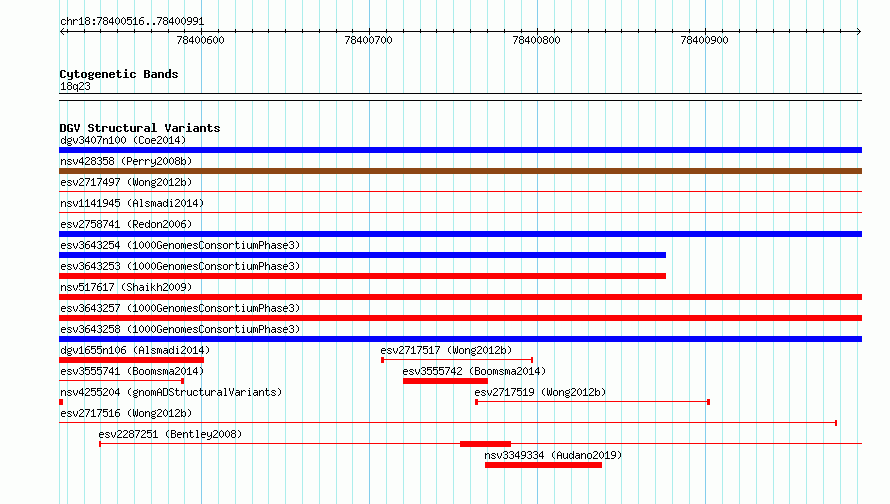Click the red bar of esv3555742
The image size is (890, 504).
click(445, 381)
